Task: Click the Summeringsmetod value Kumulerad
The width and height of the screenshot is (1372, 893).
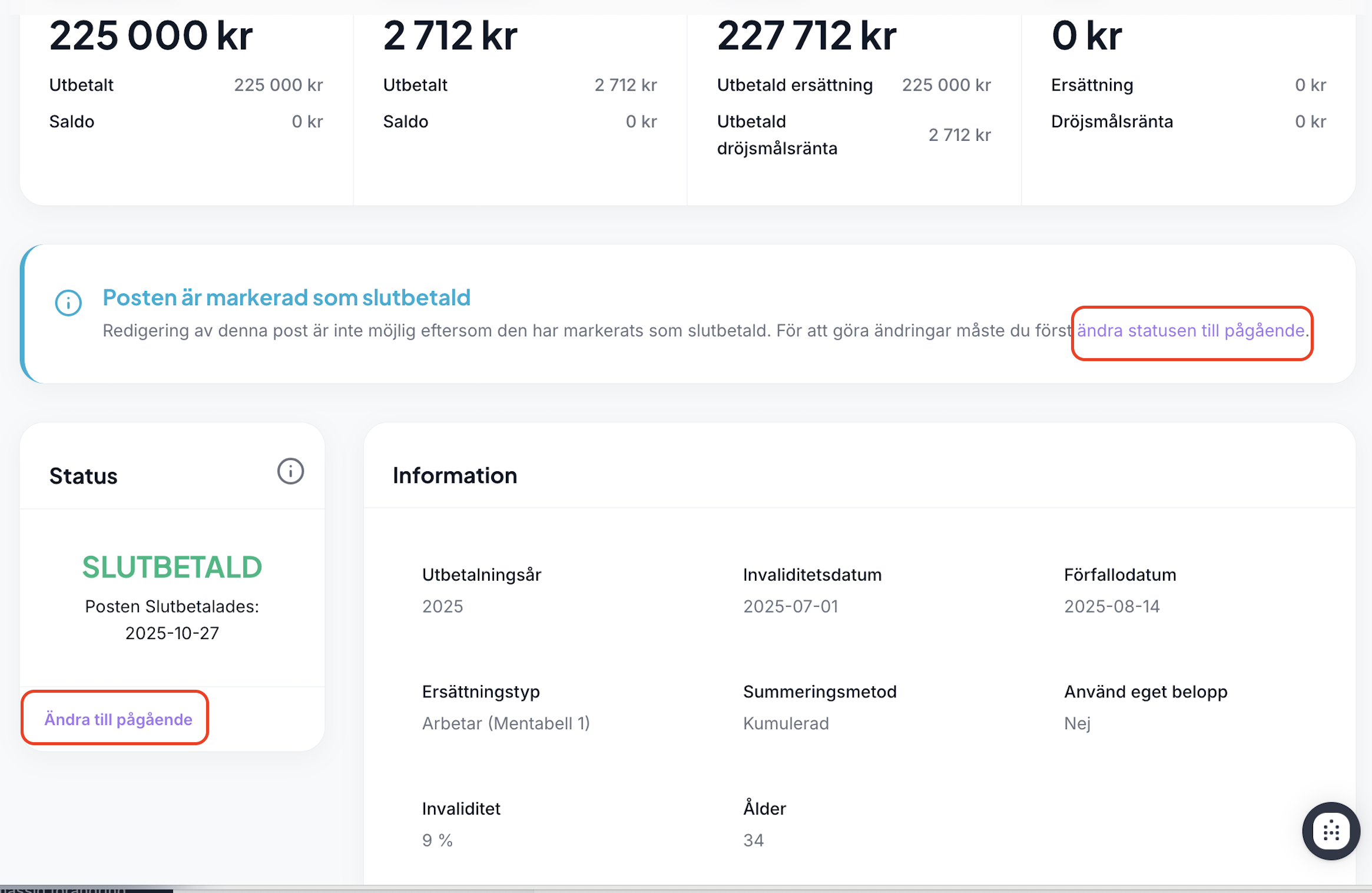Action: point(786,723)
